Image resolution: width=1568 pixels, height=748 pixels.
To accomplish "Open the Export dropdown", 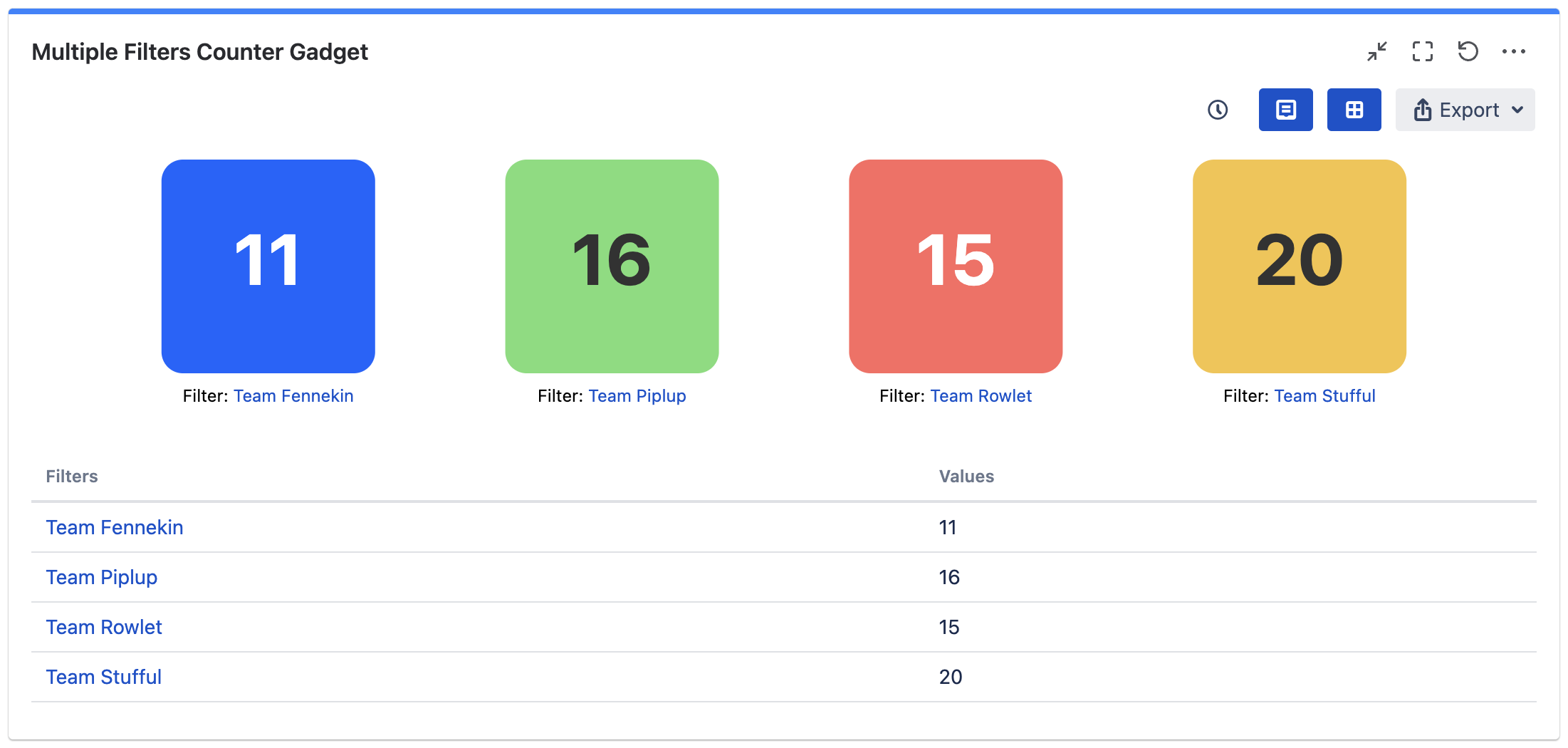I will 1465,110.
